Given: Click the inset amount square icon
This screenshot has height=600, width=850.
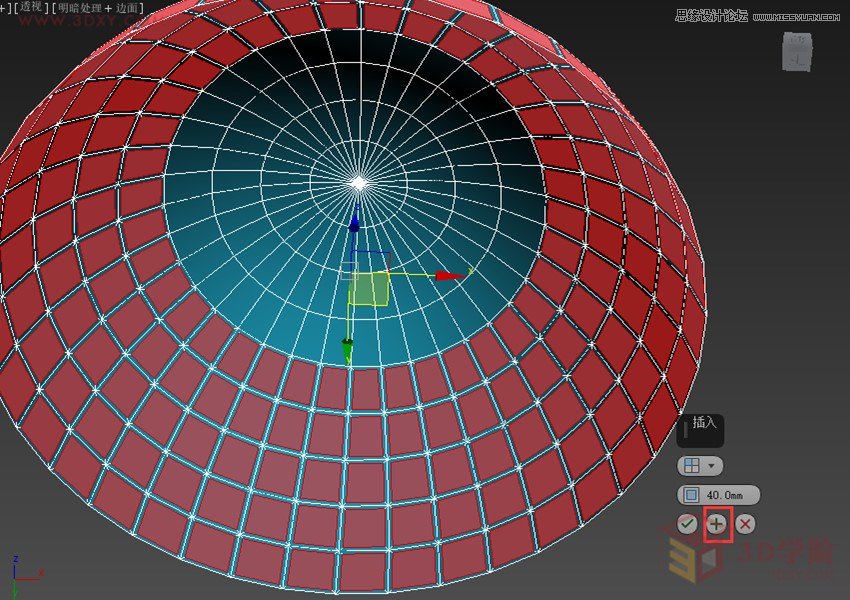Looking at the screenshot, I should 691,495.
